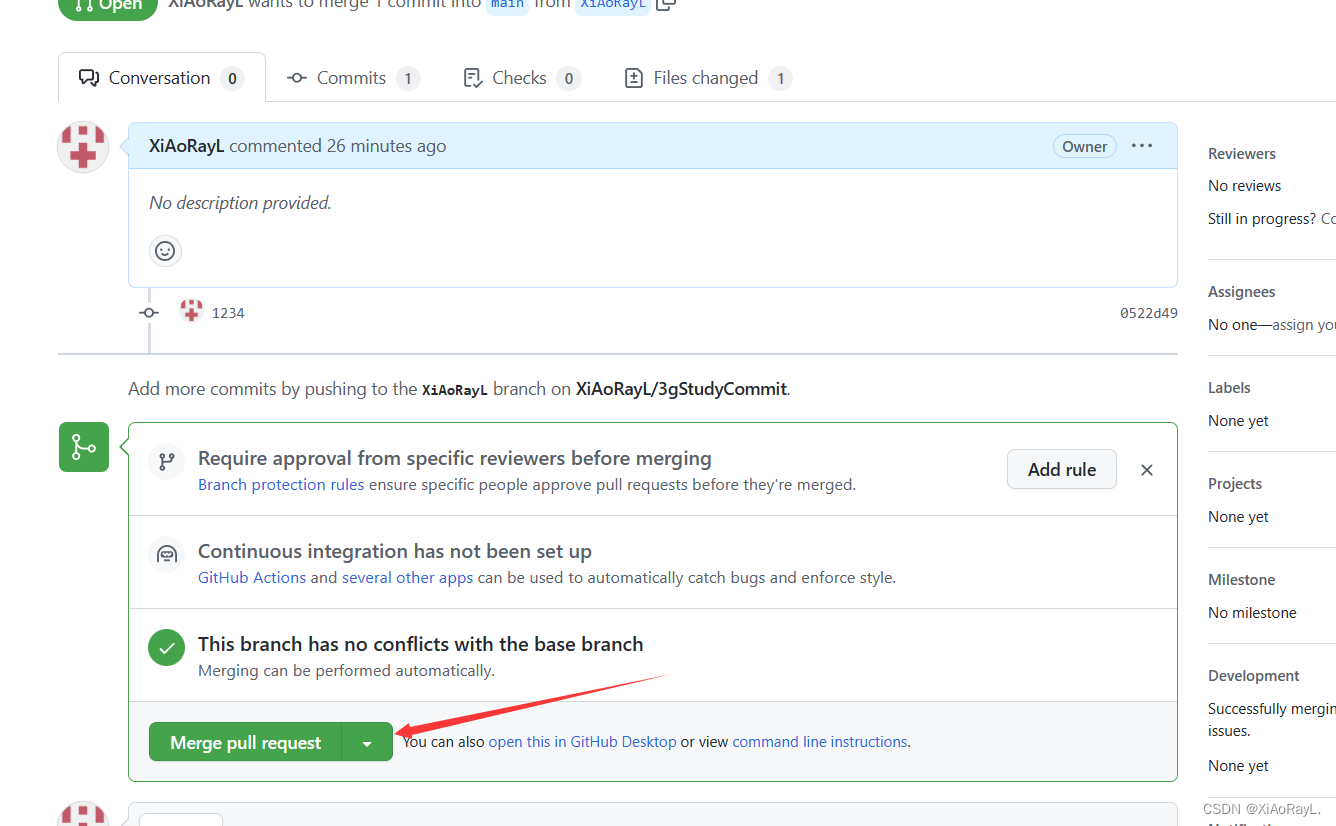Image resolution: width=1336 pixels, height=826 pixels.
Task: Add an emoji reaction to the comment
Action: click(166, 251)
